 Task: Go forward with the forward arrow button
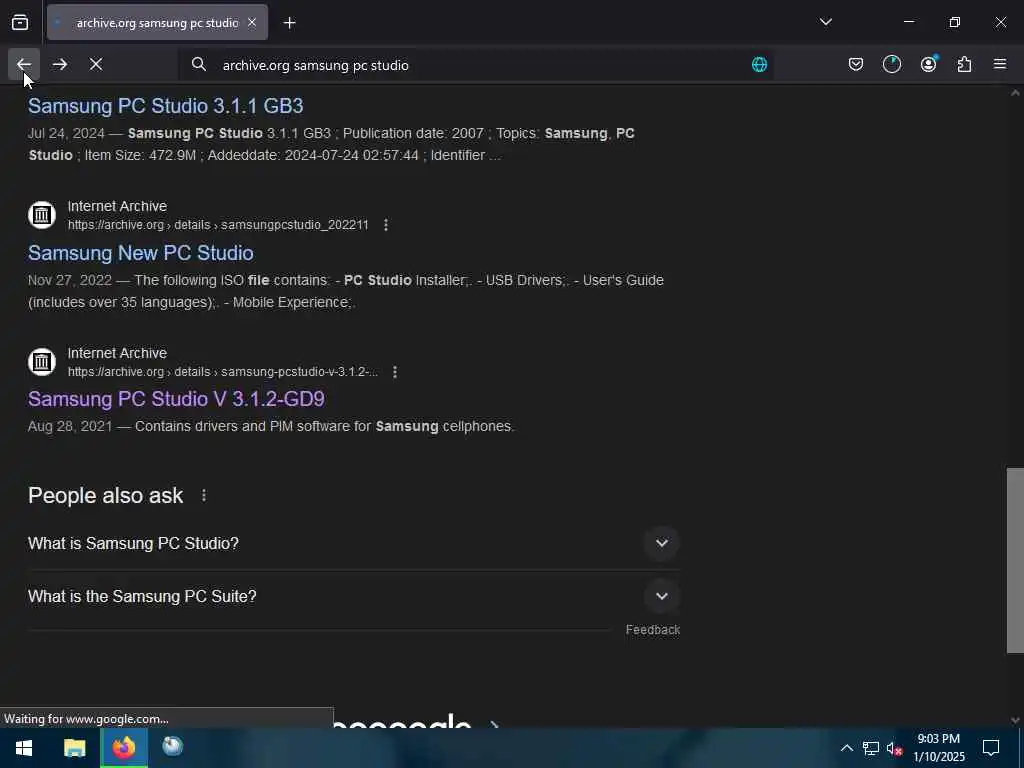(60, 64)
